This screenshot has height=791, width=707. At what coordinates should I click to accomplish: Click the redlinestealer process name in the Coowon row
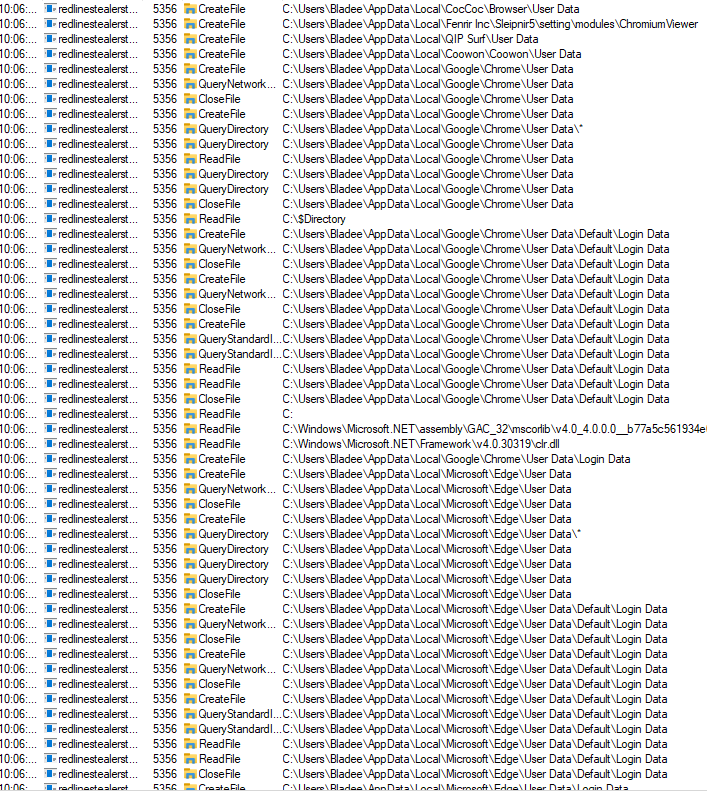point(98,54)
